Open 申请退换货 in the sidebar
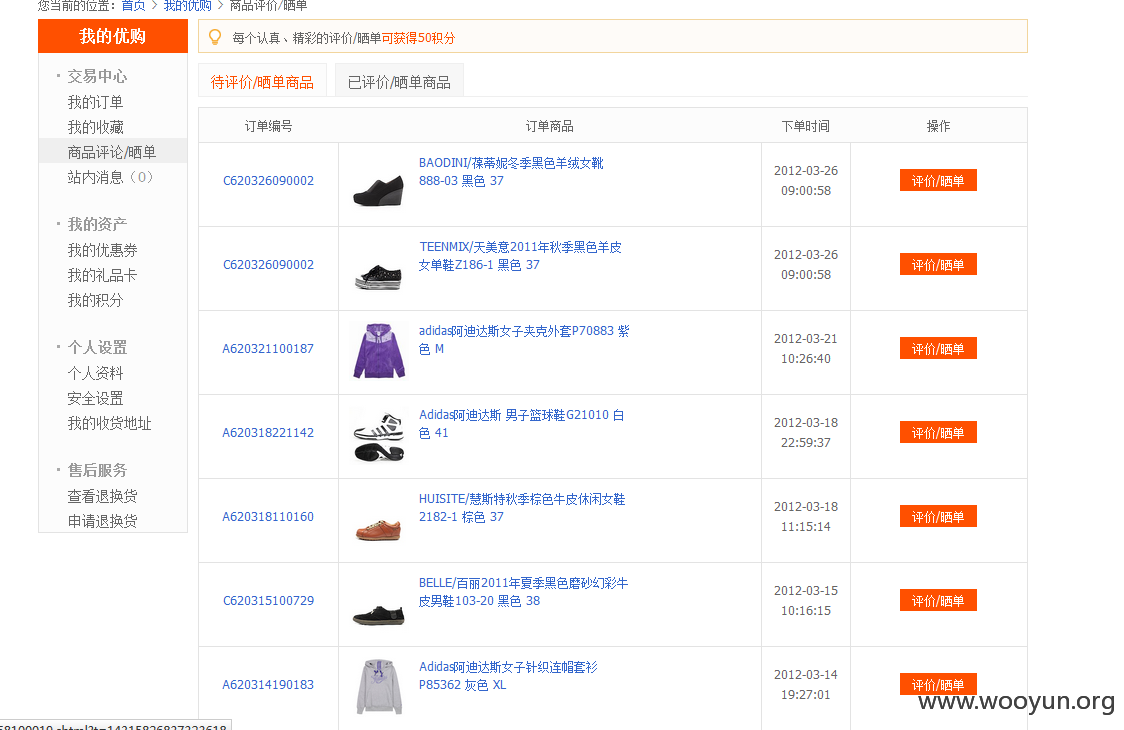The width and height of the screenshot is (1124, 730). (103, 521)
